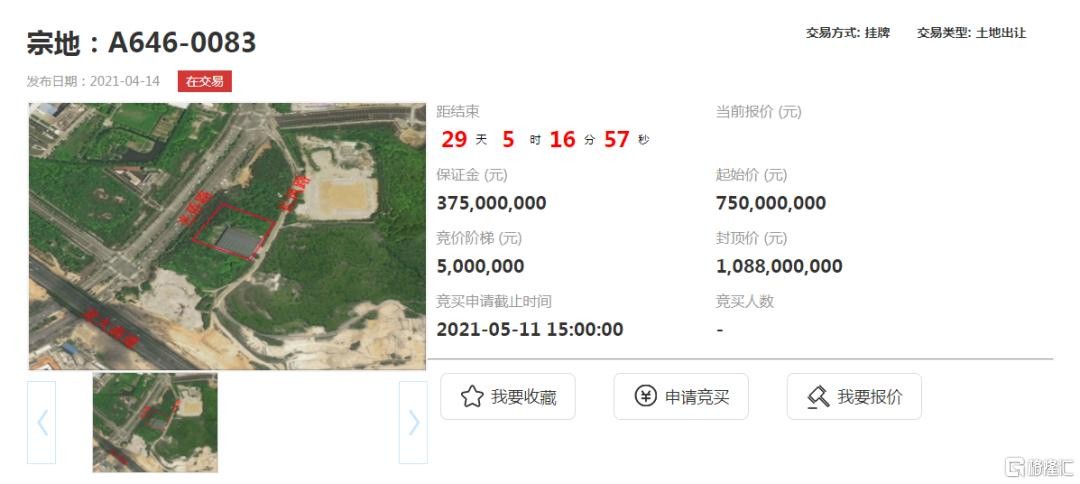1080x484 pixels.
Task: Click the yen coin icon for 申请竞买
Action: point(645,397)
